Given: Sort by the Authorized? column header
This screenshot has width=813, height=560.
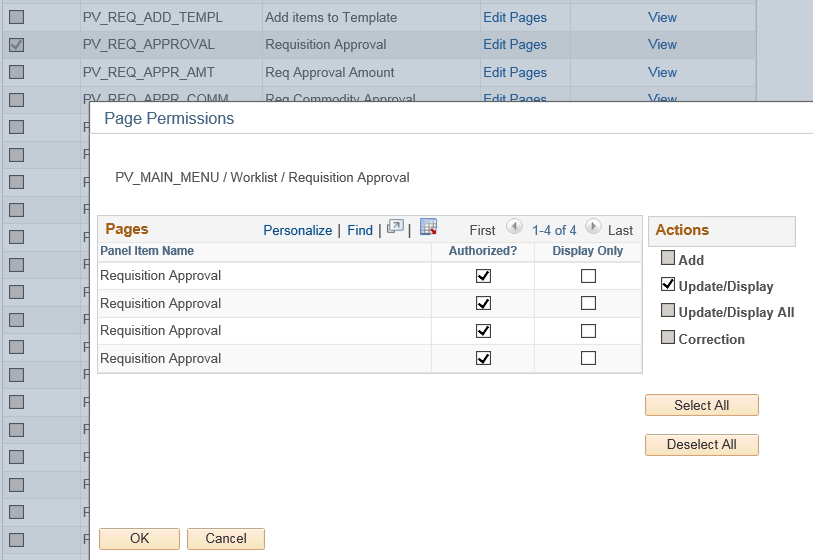Looking at the screenshot, I should click(483, 251).
